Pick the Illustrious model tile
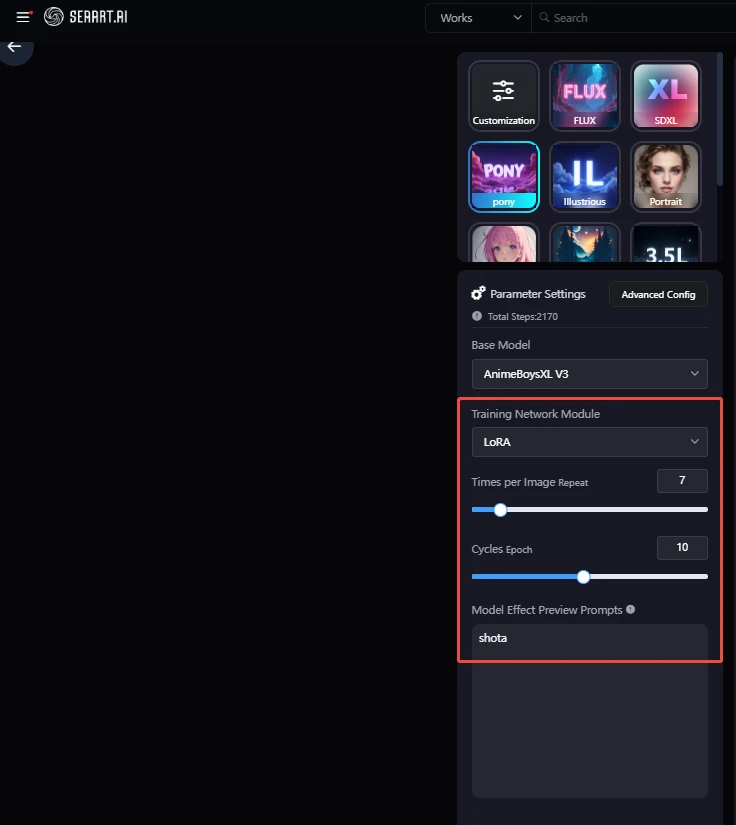This screenshot has height=825, width=736. [584, 177]
